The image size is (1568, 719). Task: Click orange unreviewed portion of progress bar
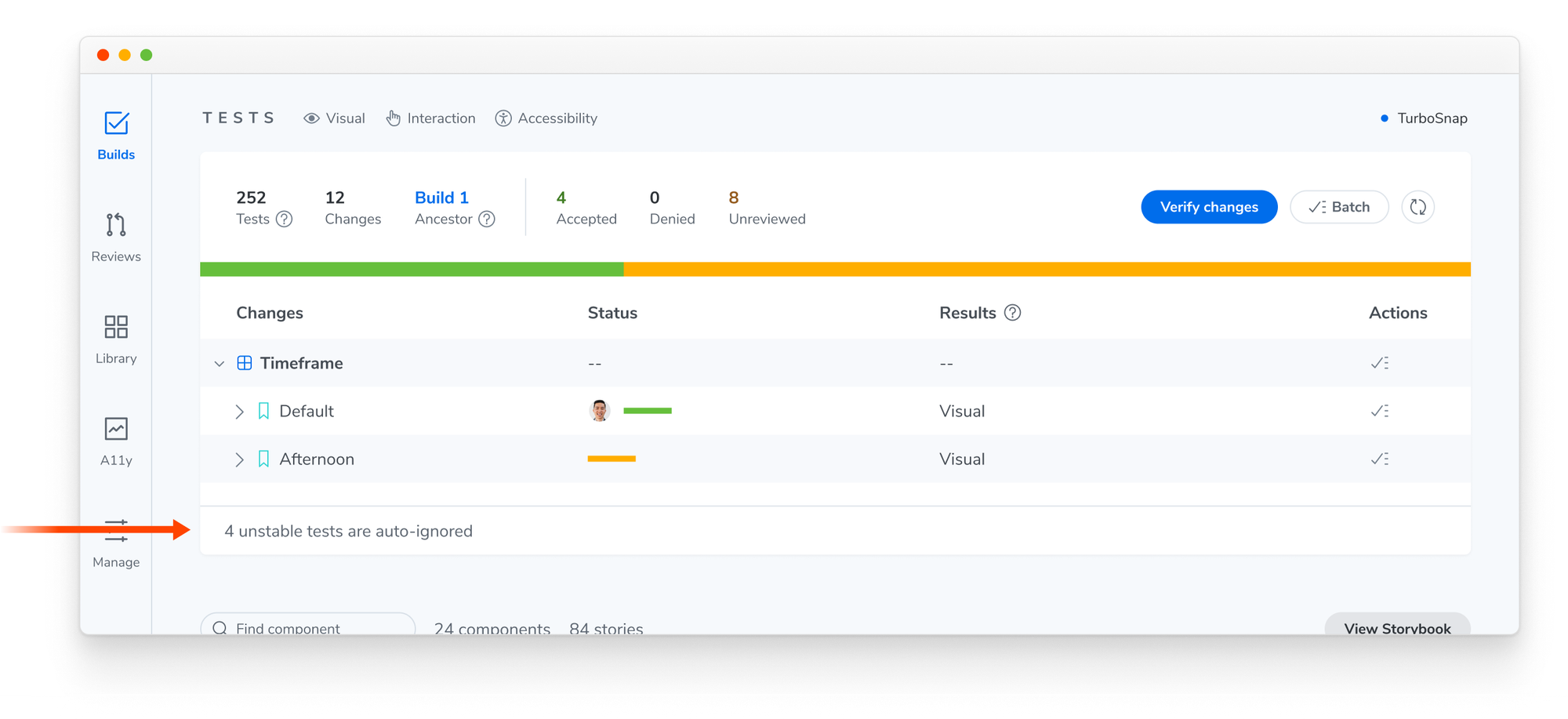(1047, 269)
